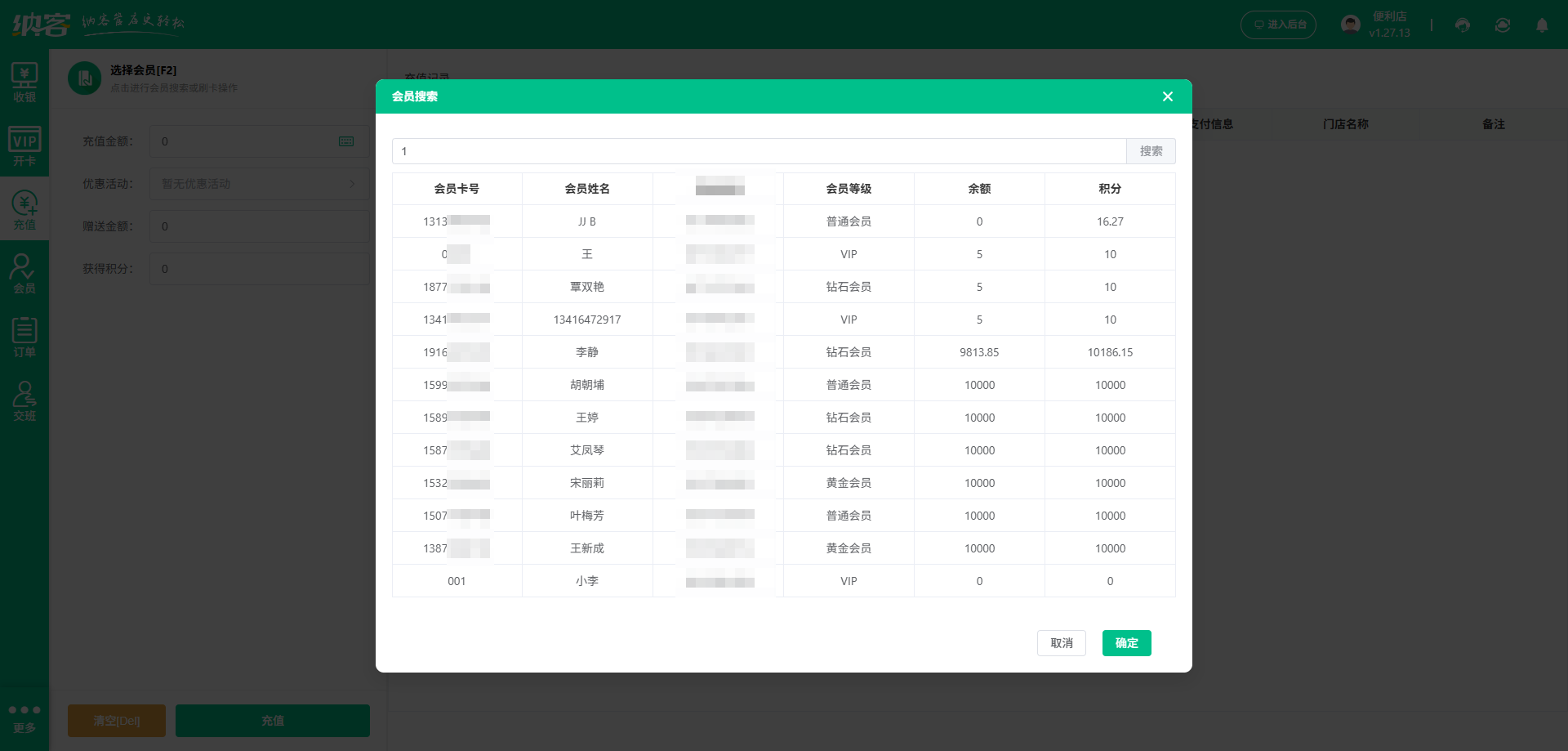Select the member row for 李静
Viewport: 1568px width, 751px height.
pos(587,352)
